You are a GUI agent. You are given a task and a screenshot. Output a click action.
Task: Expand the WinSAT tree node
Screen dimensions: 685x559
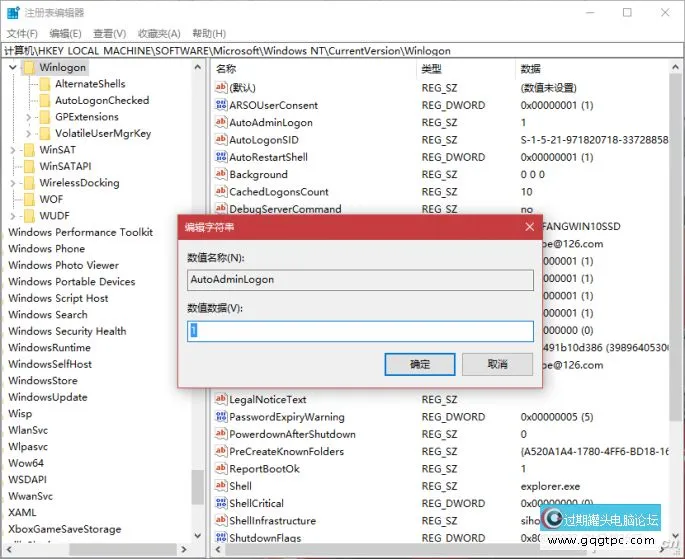coord(13,150)
